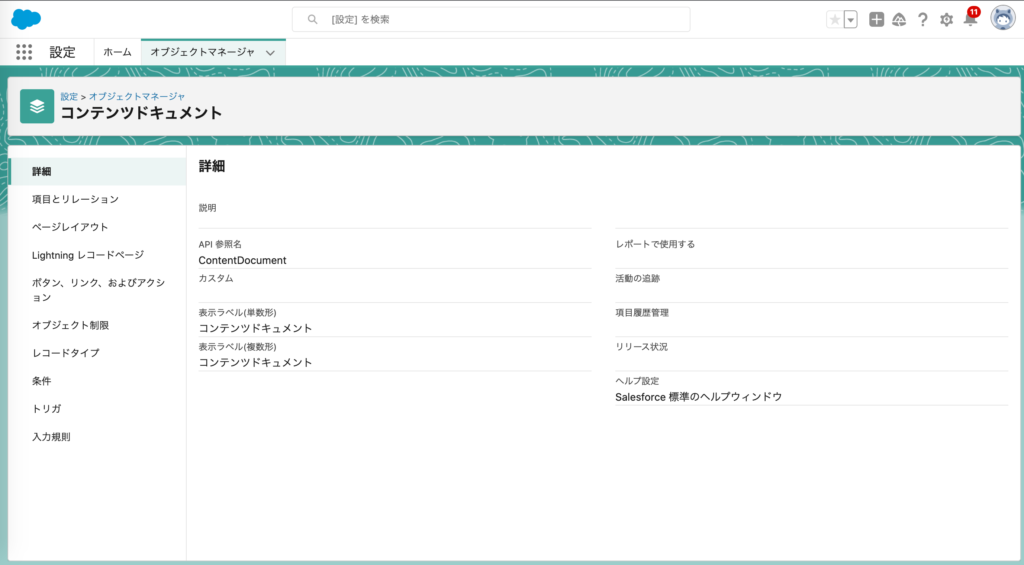
Task: Focus the [設定] を検索 search field
Action: point(500,19)
